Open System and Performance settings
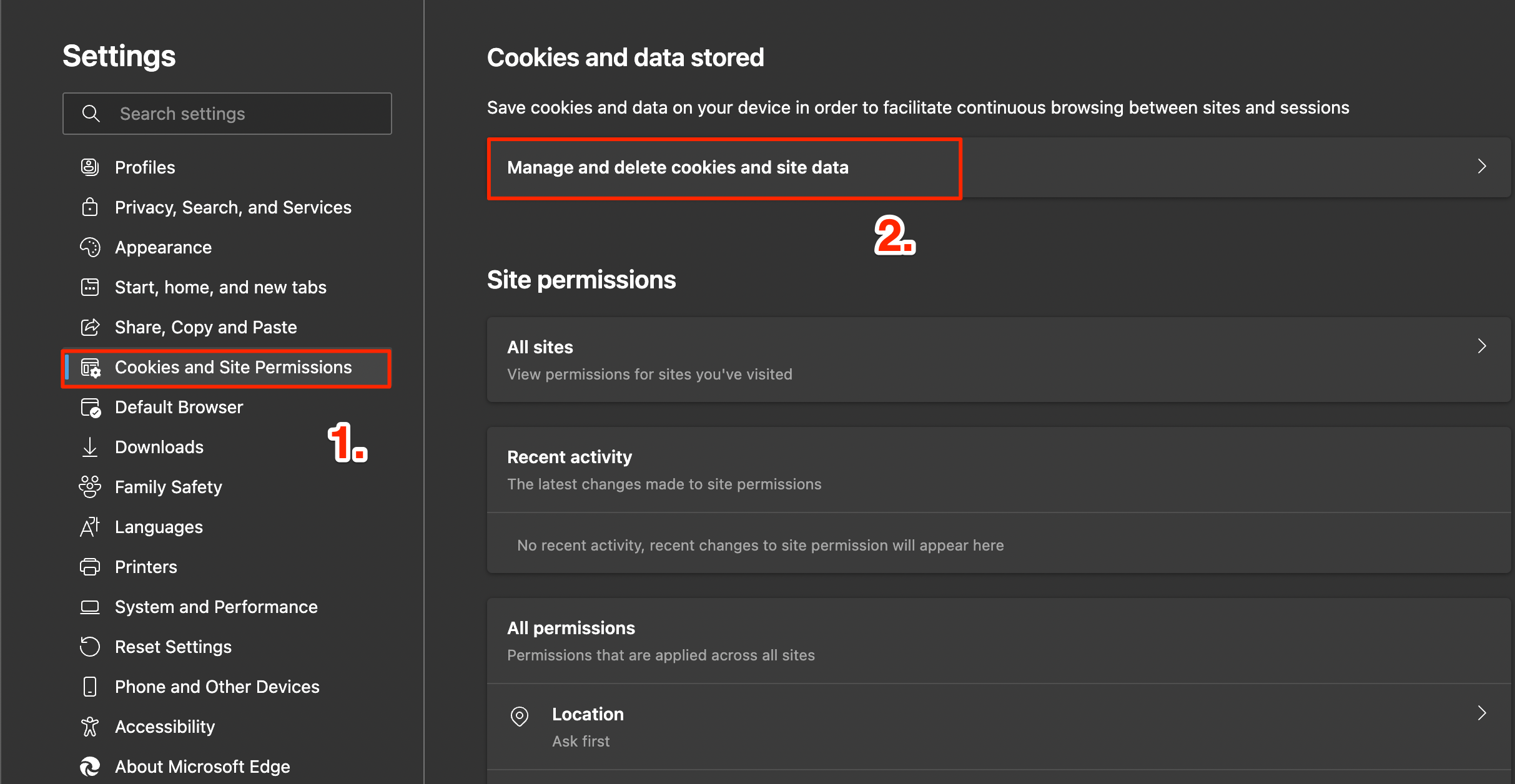The image size is (1515, 784). (x=216, y=607)
